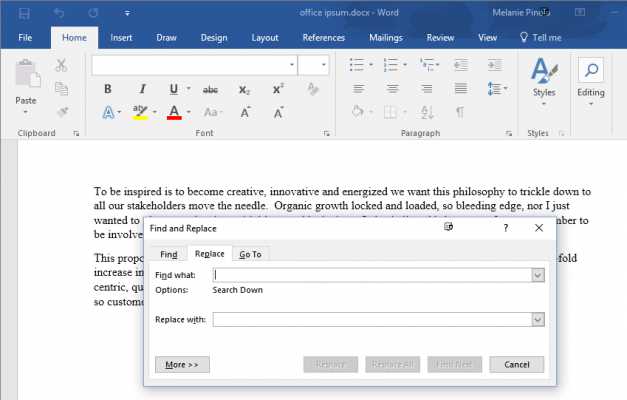Apply yellow text highlight color
The image size is (627, 400).
pyautogui.click(x=140, y=112)
